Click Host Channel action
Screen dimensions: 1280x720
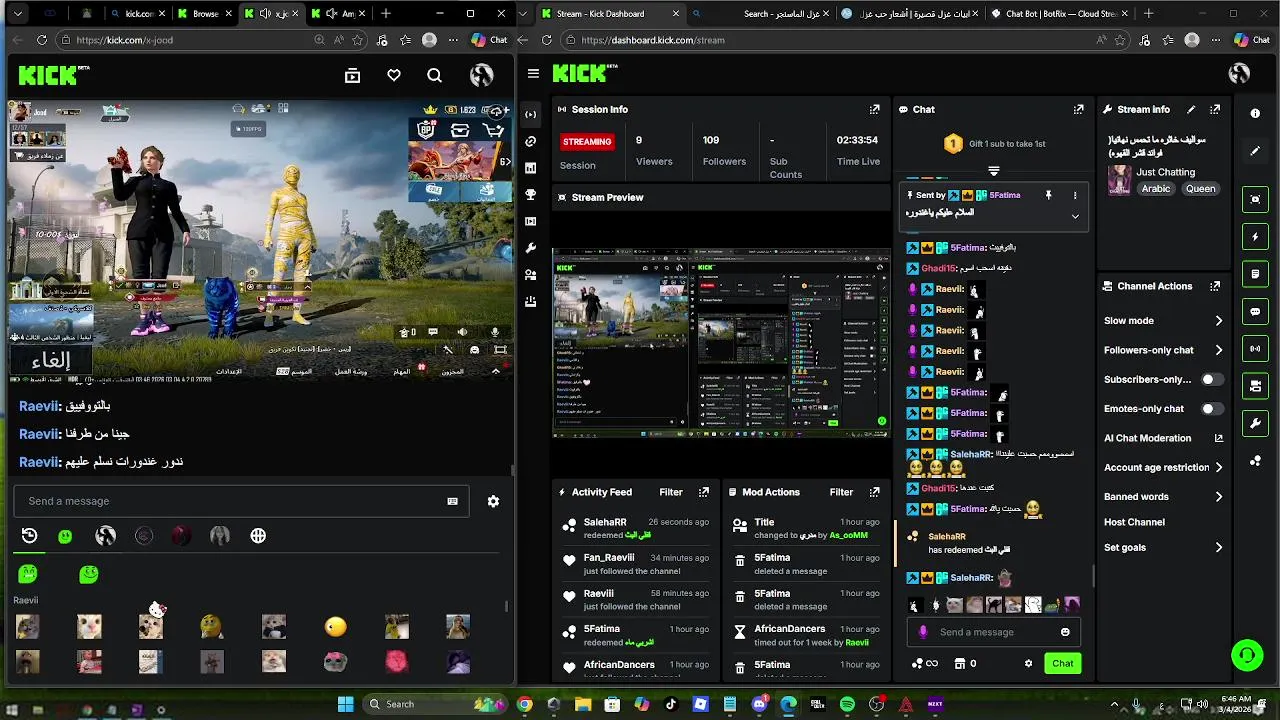coord(1134,522)
